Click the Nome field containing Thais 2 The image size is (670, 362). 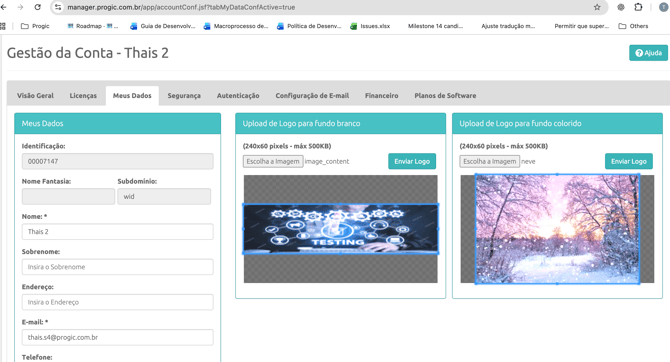pyautogui.click(x=118, y=232)
